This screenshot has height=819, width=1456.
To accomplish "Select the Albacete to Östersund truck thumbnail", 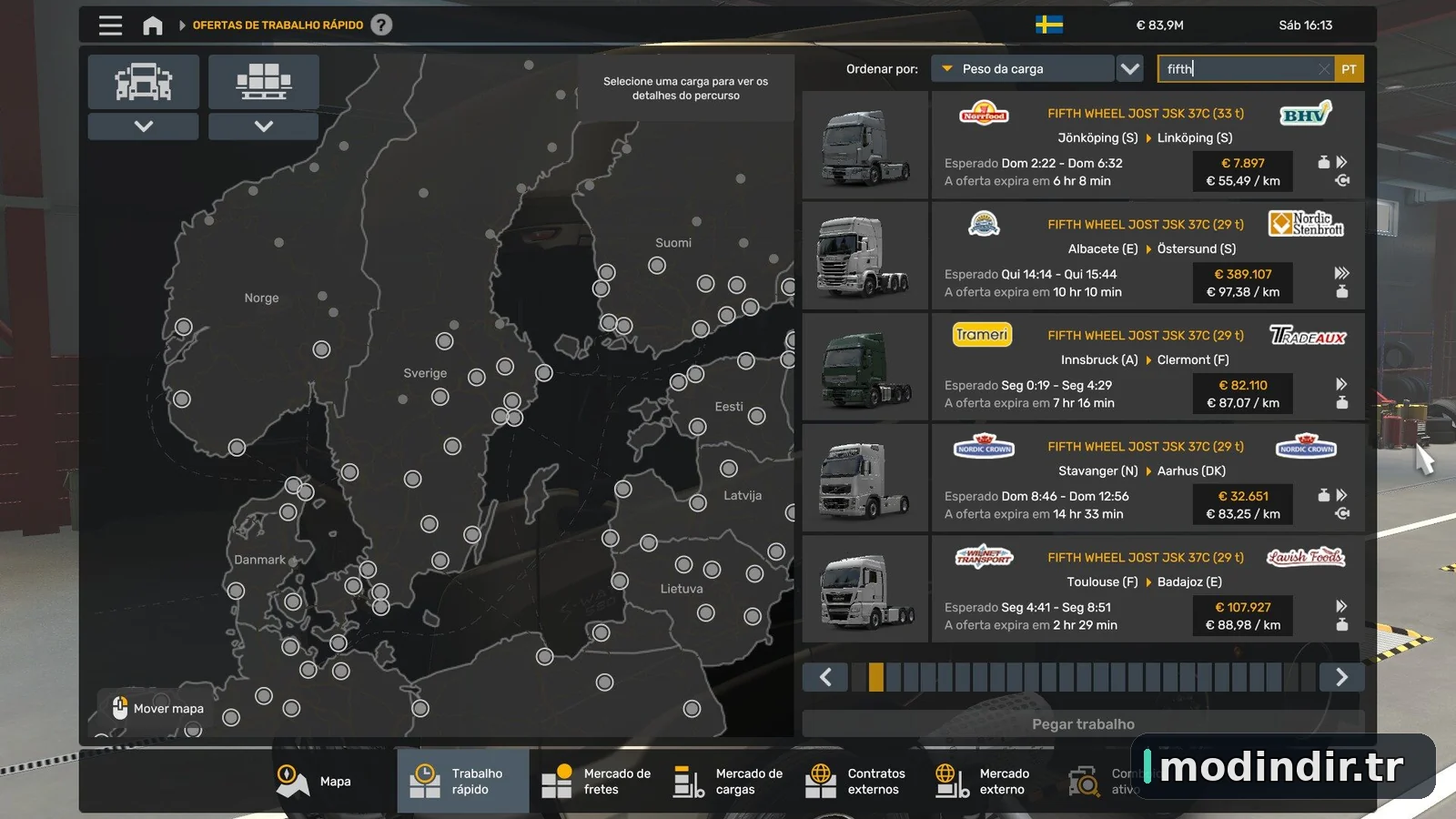I will (865, 257).
